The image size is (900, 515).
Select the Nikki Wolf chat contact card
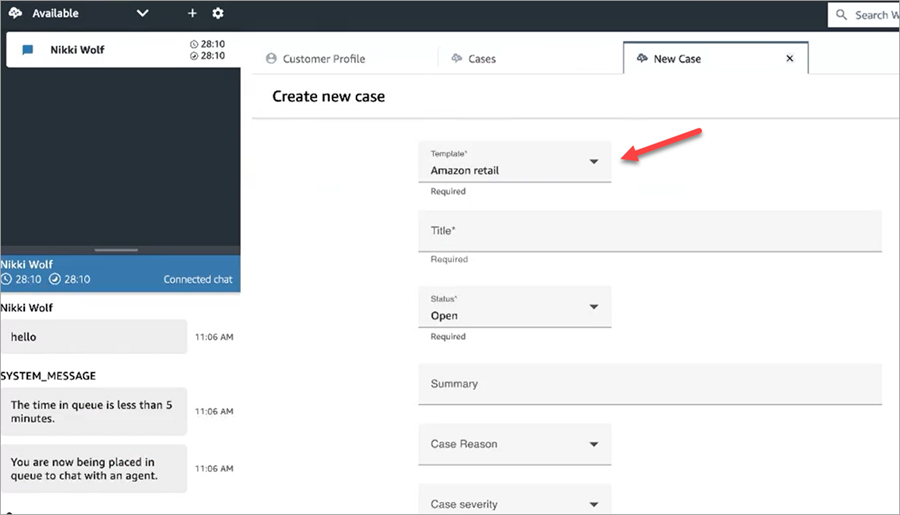point(120,50)
